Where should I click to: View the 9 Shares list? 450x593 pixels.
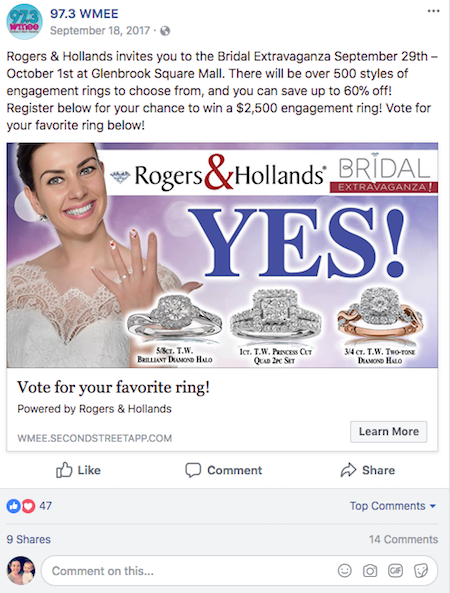[28, 539]
